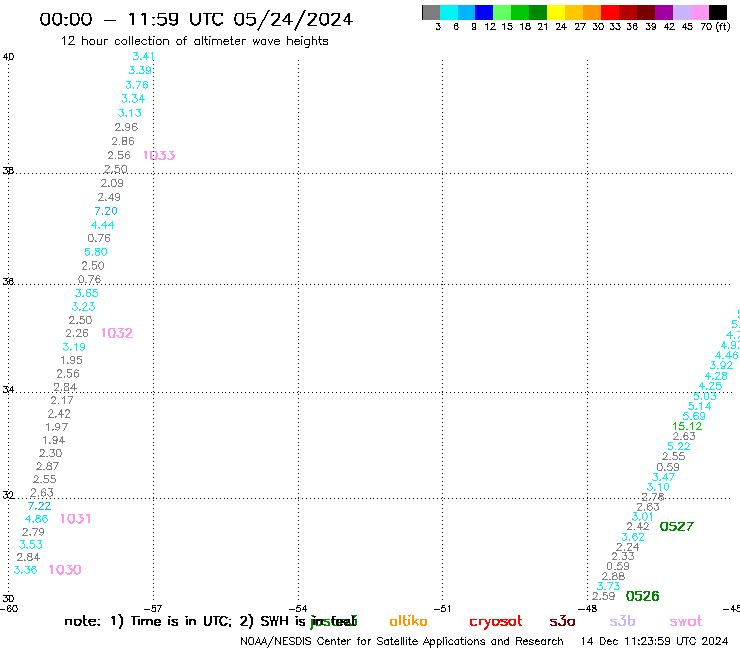This screenshot has width=740, height=650.
Task: Click the gray value '1.94'
Action: pos(54,440)
